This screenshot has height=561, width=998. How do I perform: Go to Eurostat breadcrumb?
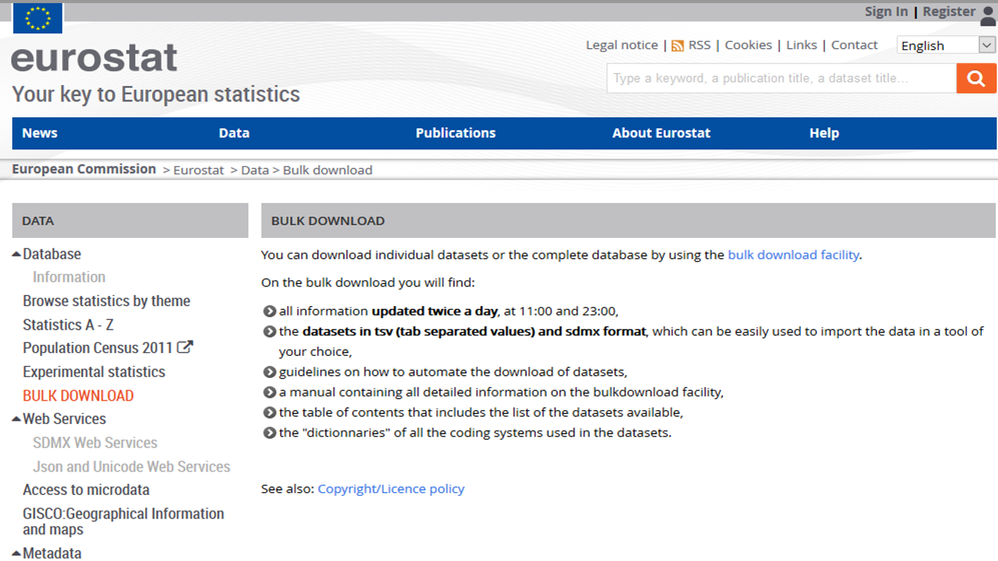pos(199,170)
